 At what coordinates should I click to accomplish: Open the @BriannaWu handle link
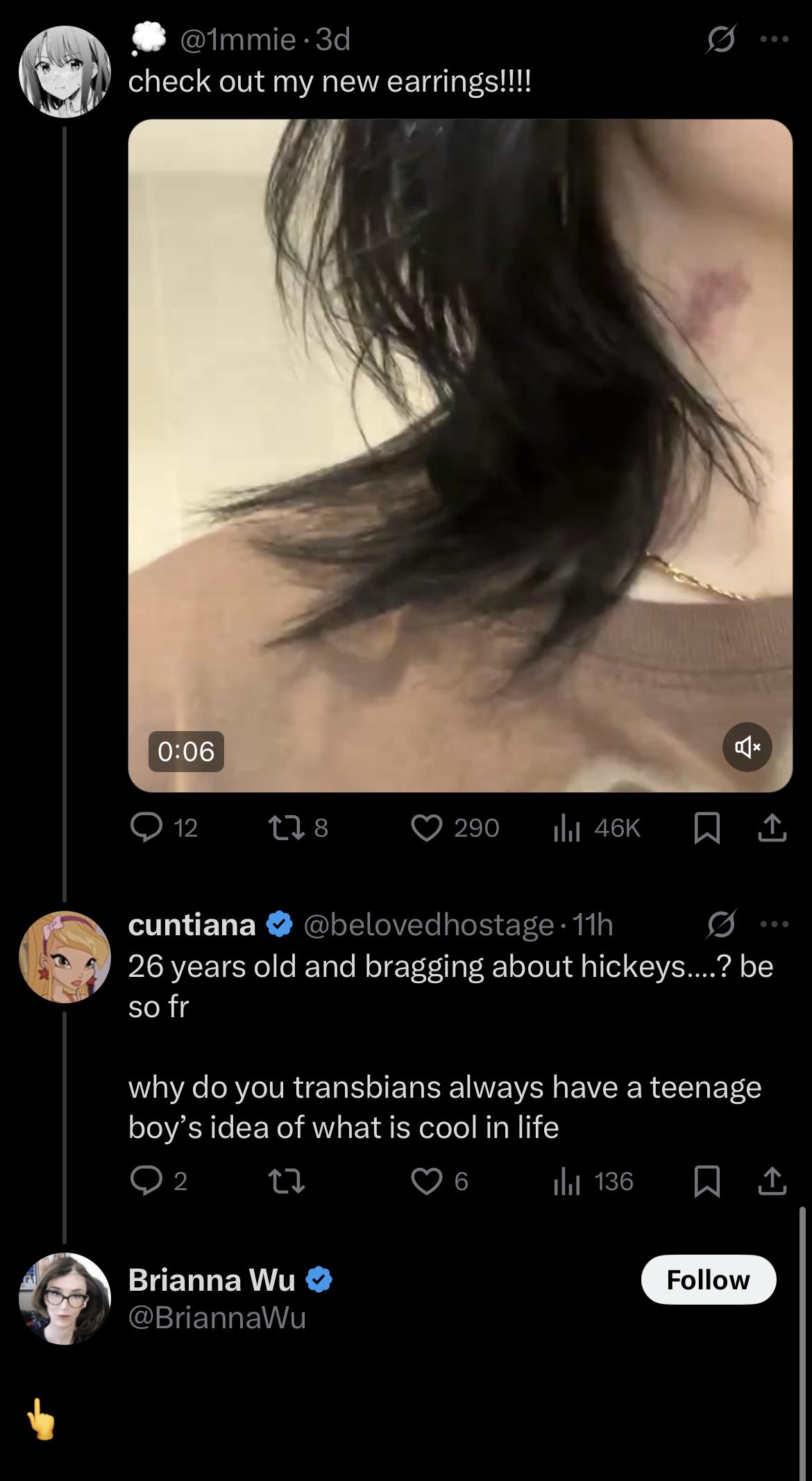217,1317
